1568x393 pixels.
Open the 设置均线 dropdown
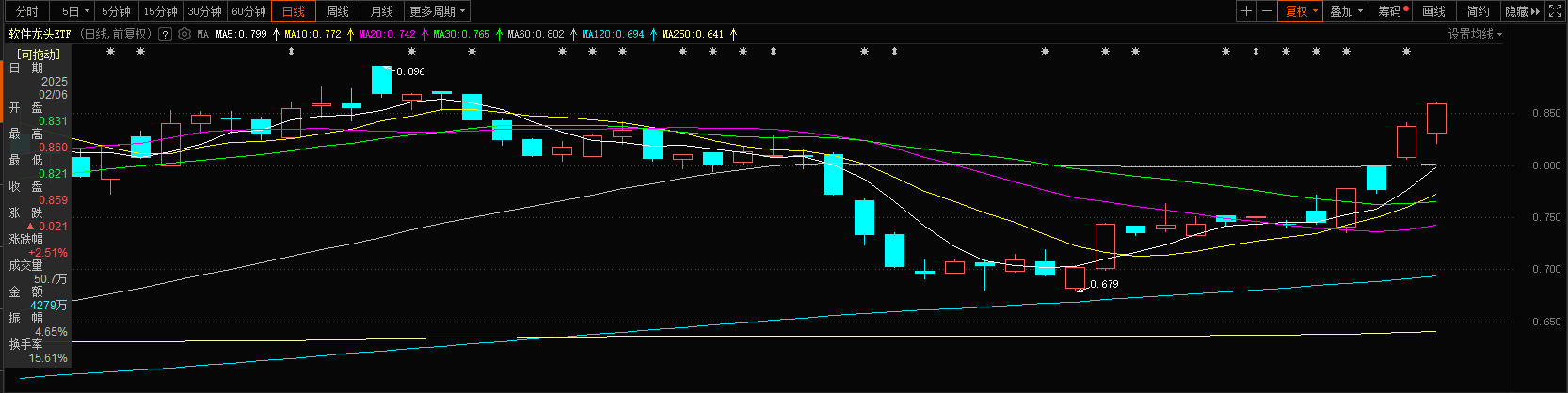coord(1475,34)
